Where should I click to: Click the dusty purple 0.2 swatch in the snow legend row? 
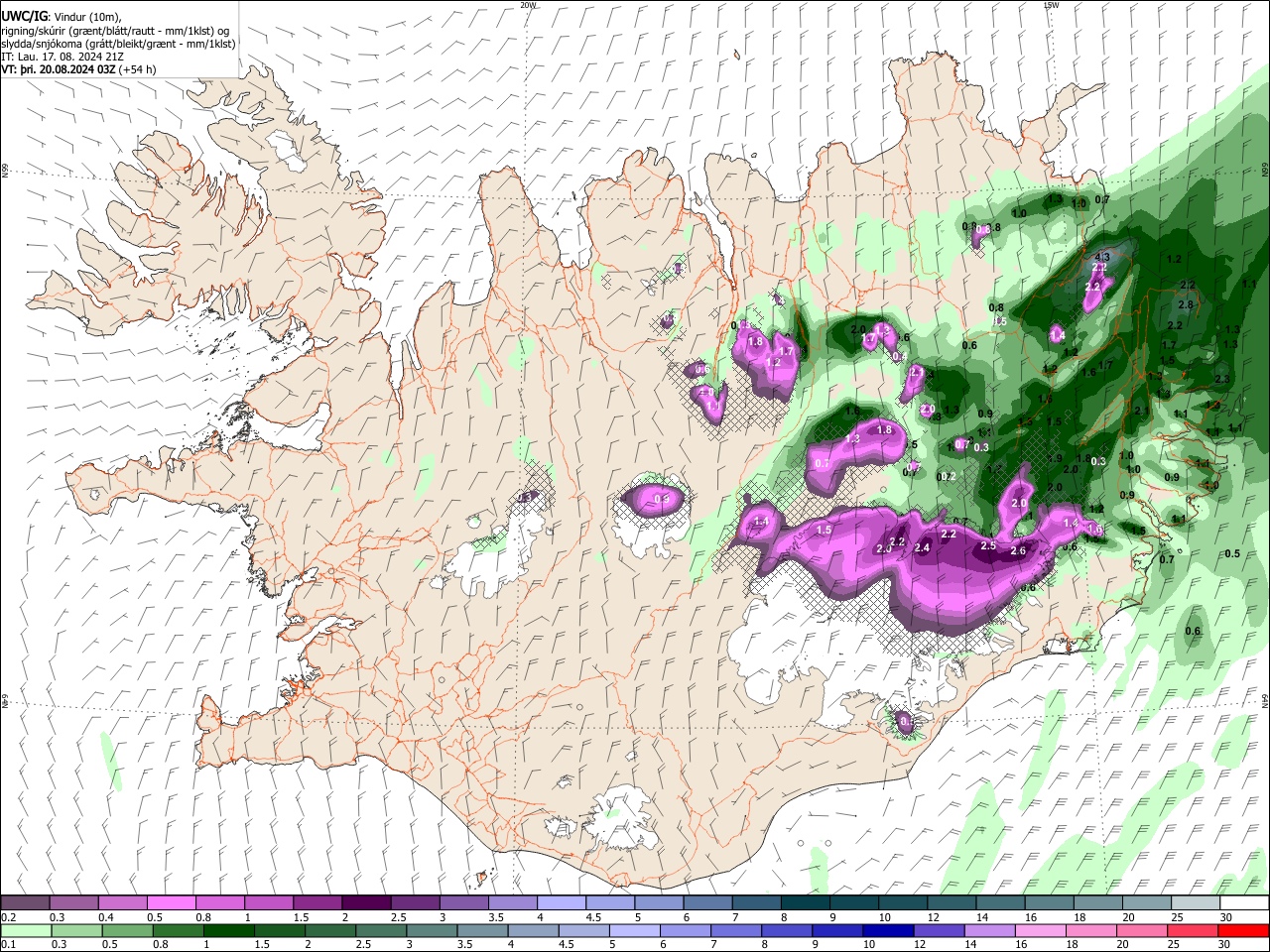(25, 903)
